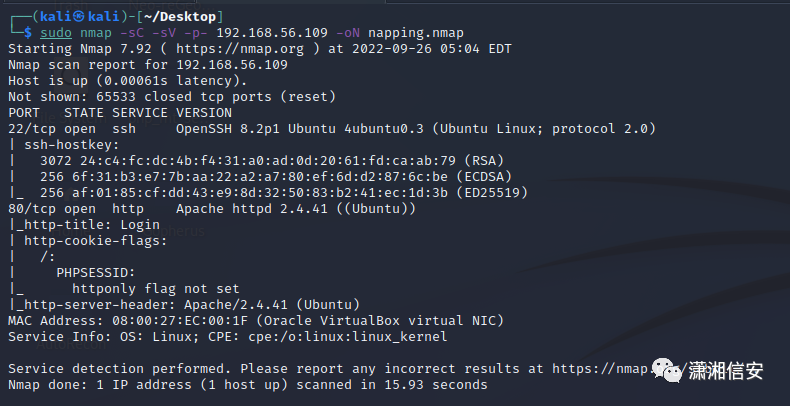Image resolution: width=790 pixels, height=406 pixels.
Task: Click the ED25519 hostkey fingerprint line
Action: click(x=284, y=193)
